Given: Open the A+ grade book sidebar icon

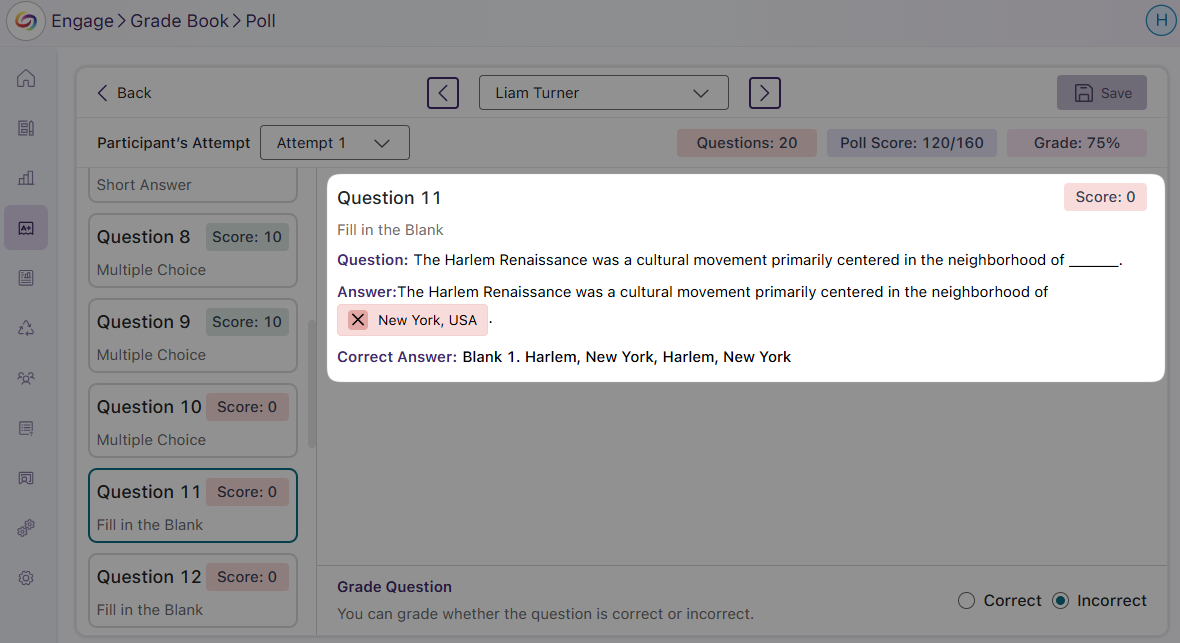Looking at the screenshot, I should (x=26, y=228).
